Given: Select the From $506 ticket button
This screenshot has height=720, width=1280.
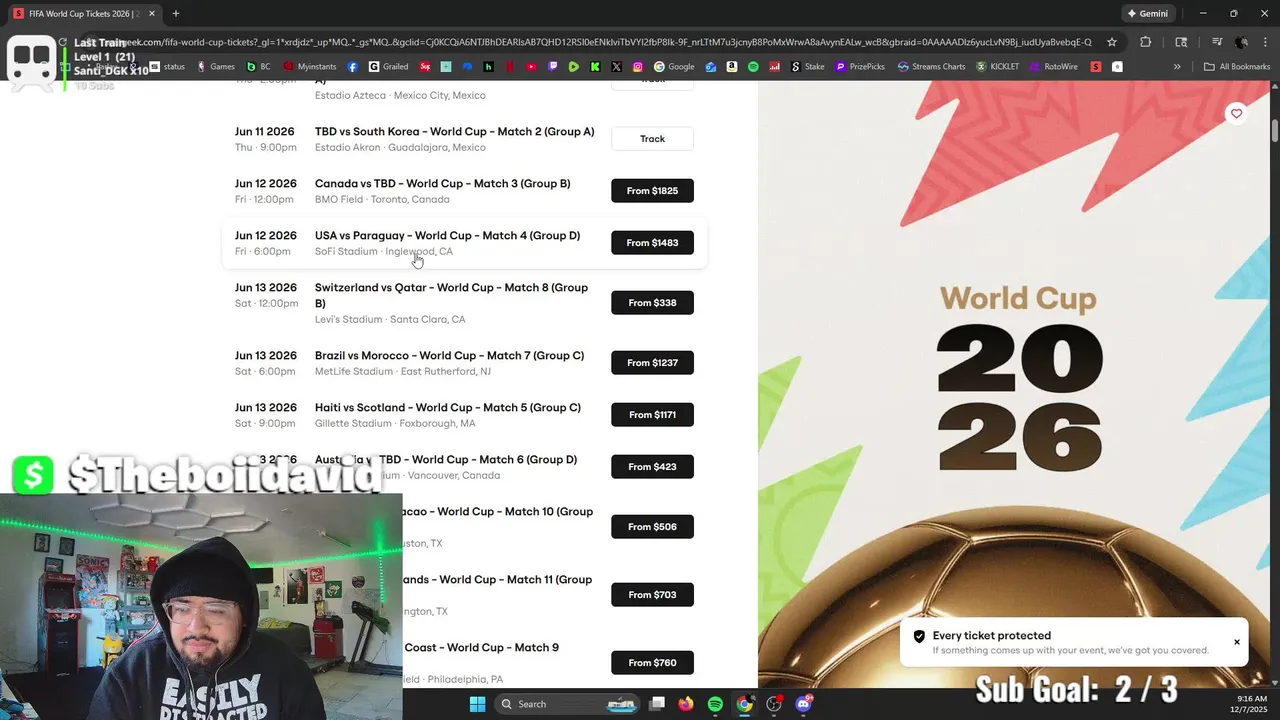Looking at the screenshot, I should [652, 527].
